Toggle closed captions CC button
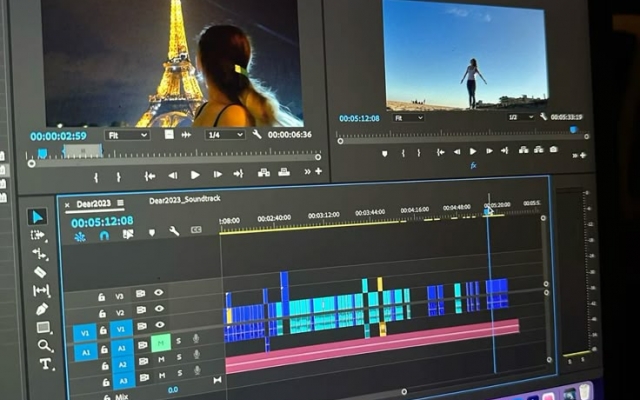Image resolution: width=640 pixels, height=400 pixels. click(x=196, y=230)
